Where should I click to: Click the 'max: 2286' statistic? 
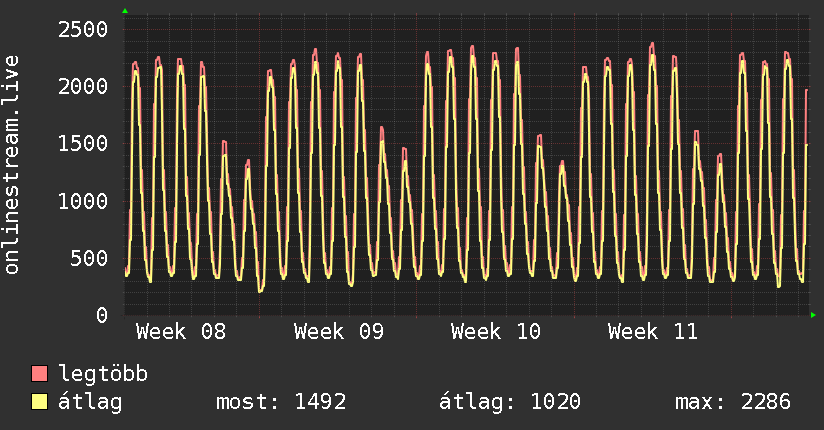(733, 403)
